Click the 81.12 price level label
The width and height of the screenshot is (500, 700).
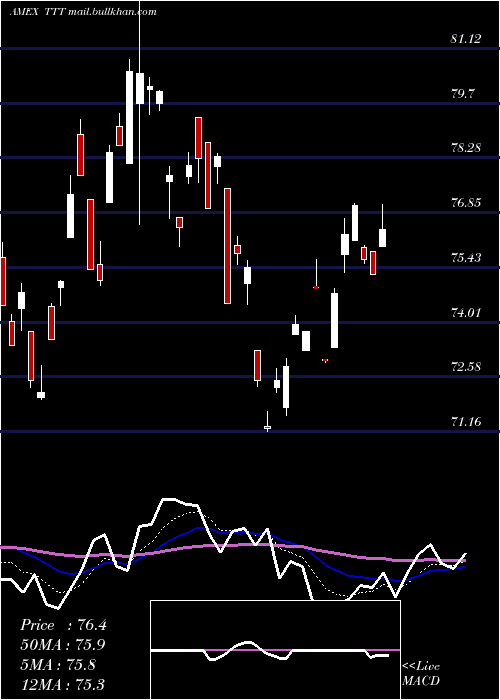click(466, 39)
